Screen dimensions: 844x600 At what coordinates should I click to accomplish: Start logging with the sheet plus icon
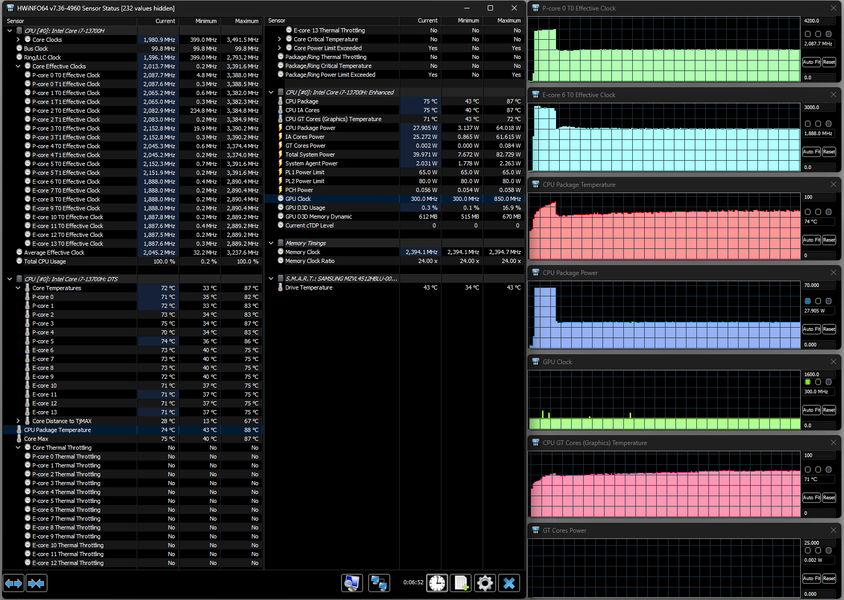[461, 583]
